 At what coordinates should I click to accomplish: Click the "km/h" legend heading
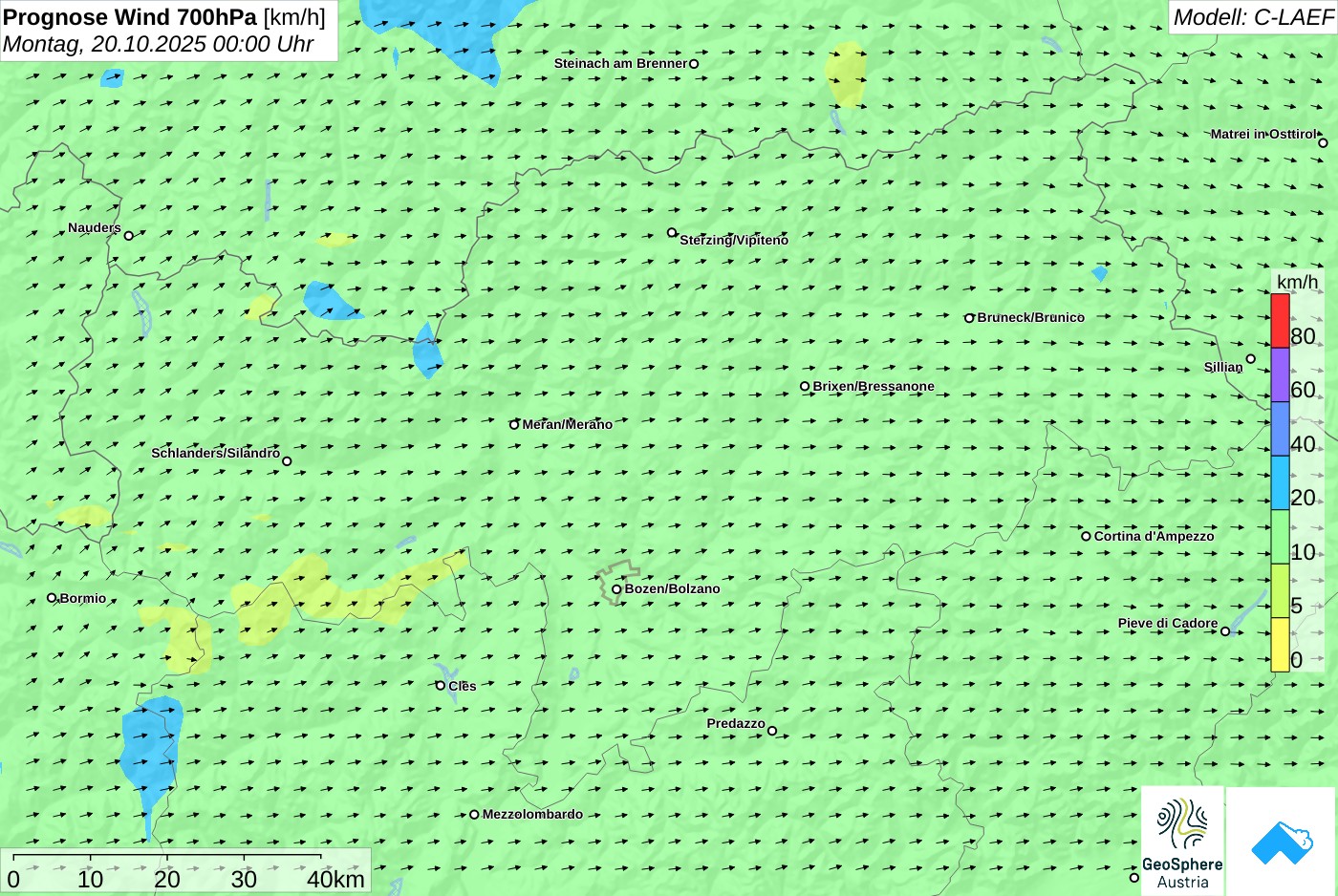click(1297, 282)
